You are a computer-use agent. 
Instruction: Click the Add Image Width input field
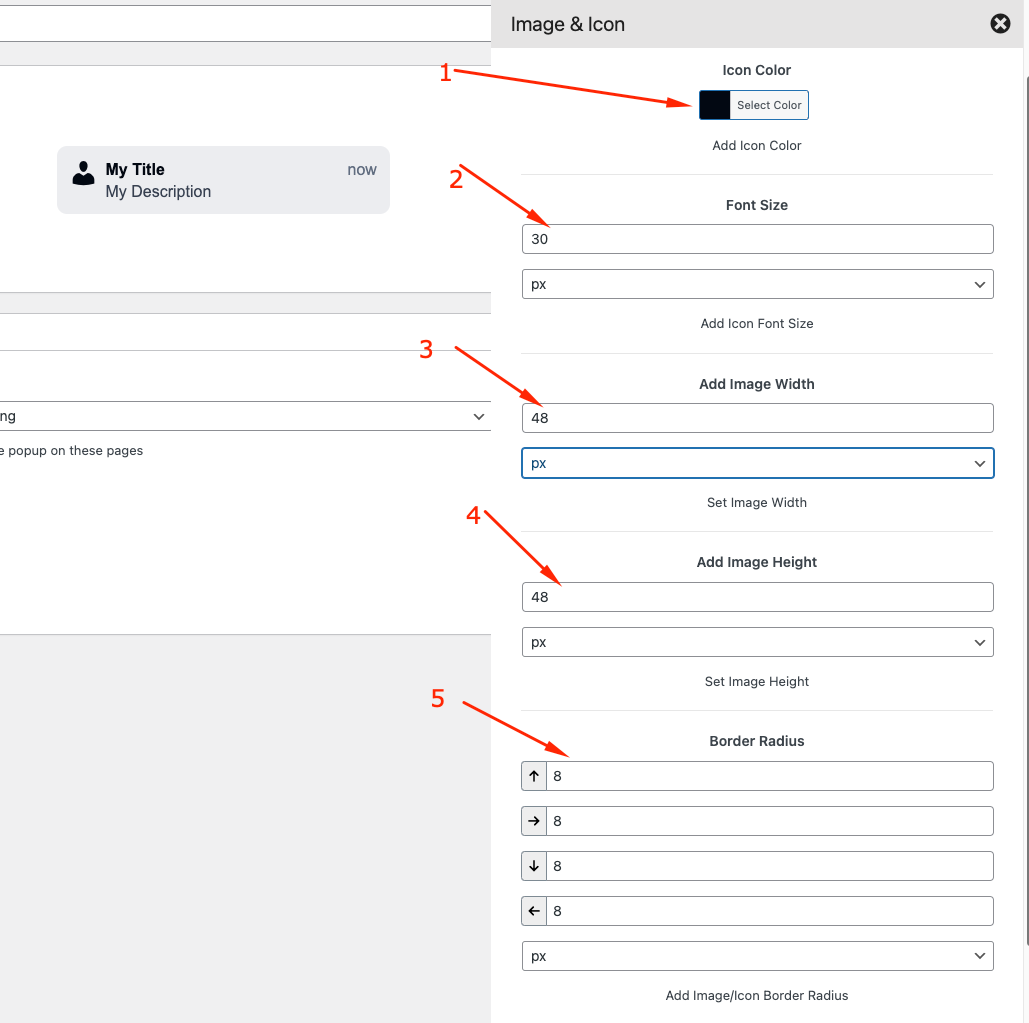click(x=757, y=418)
